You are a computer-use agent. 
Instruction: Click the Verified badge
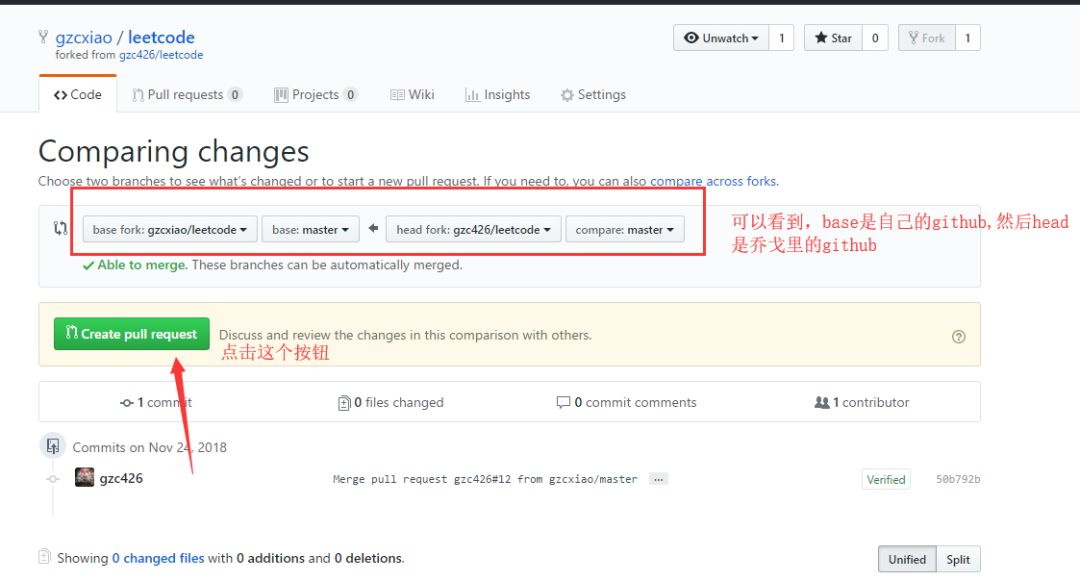click(x=886, y=479)
